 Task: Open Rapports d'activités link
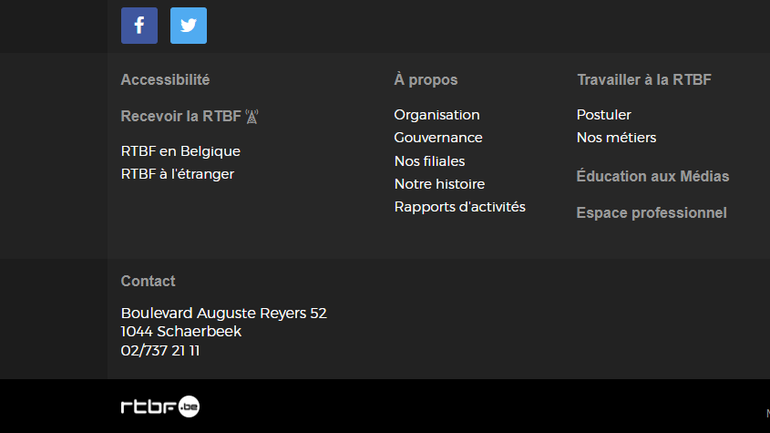[x=459, y=207]
